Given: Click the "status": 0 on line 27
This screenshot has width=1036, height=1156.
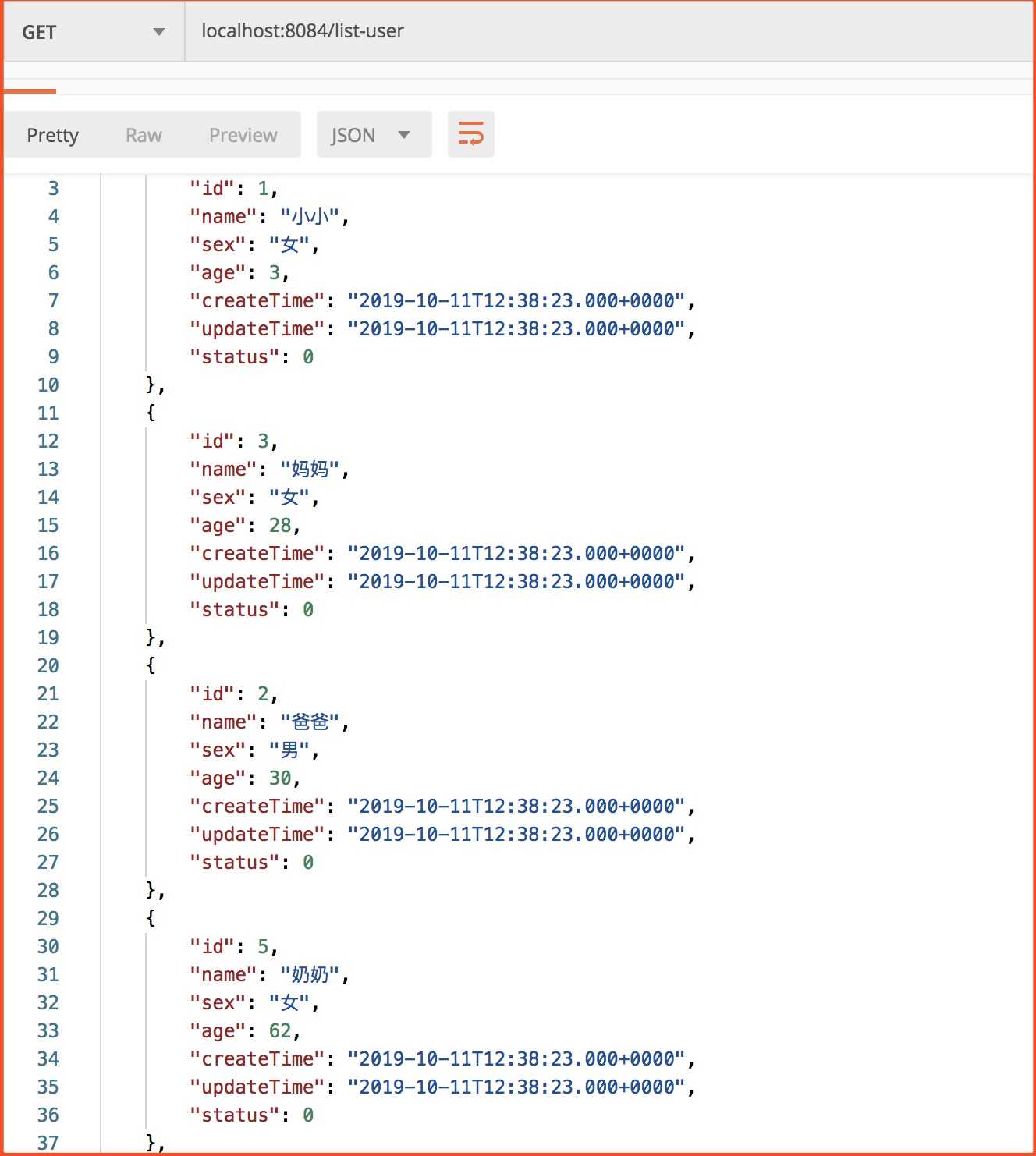Looking at the screenshot, I should click(251, 862).
